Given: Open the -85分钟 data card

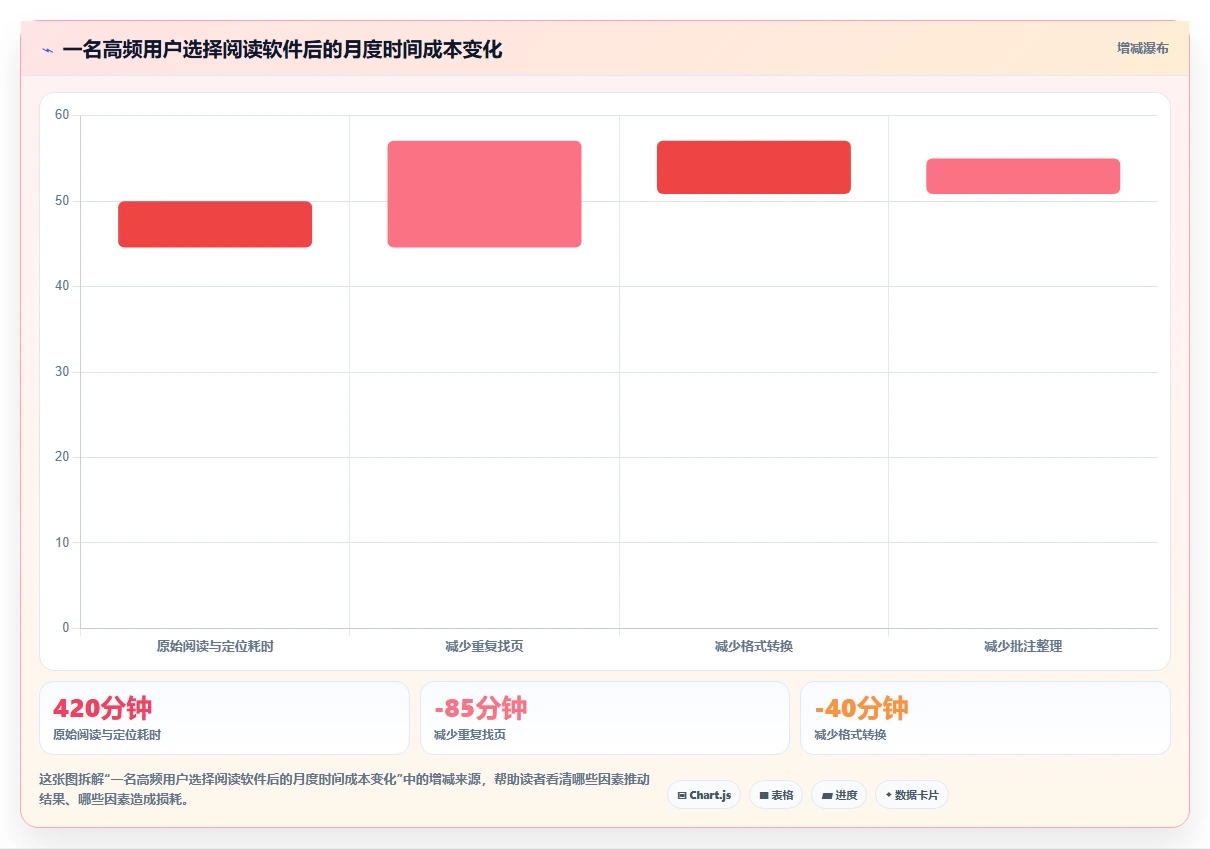Looking at the screenshot, I should coord(605,718).
